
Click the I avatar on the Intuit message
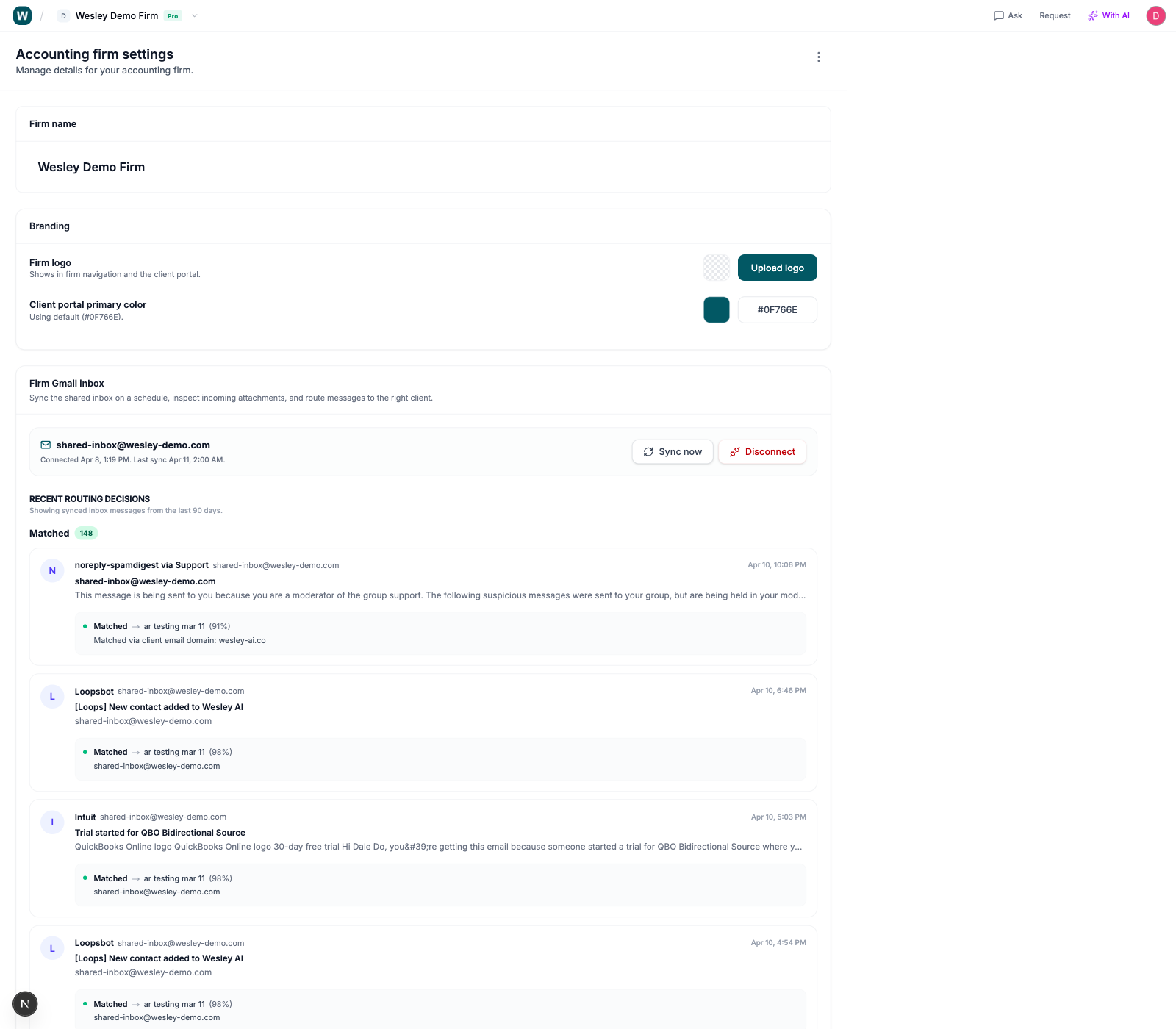tap(52, 822)
